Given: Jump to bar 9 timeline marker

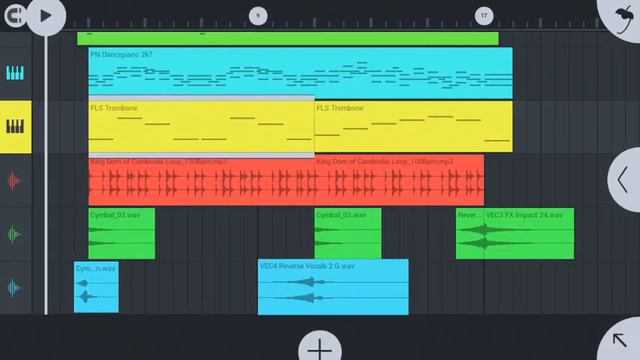Looking at the screenshot, I should tap(258, 16).
